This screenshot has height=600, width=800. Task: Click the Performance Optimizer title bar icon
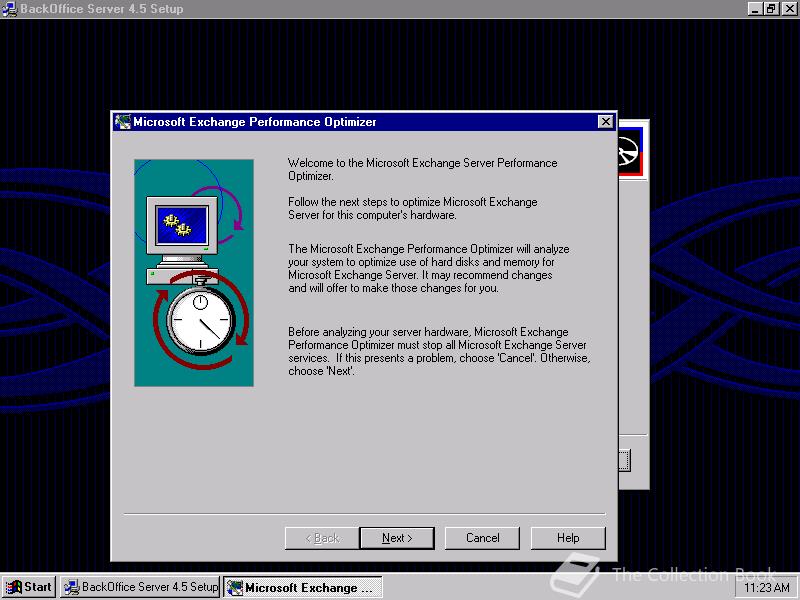pos(122,121)
